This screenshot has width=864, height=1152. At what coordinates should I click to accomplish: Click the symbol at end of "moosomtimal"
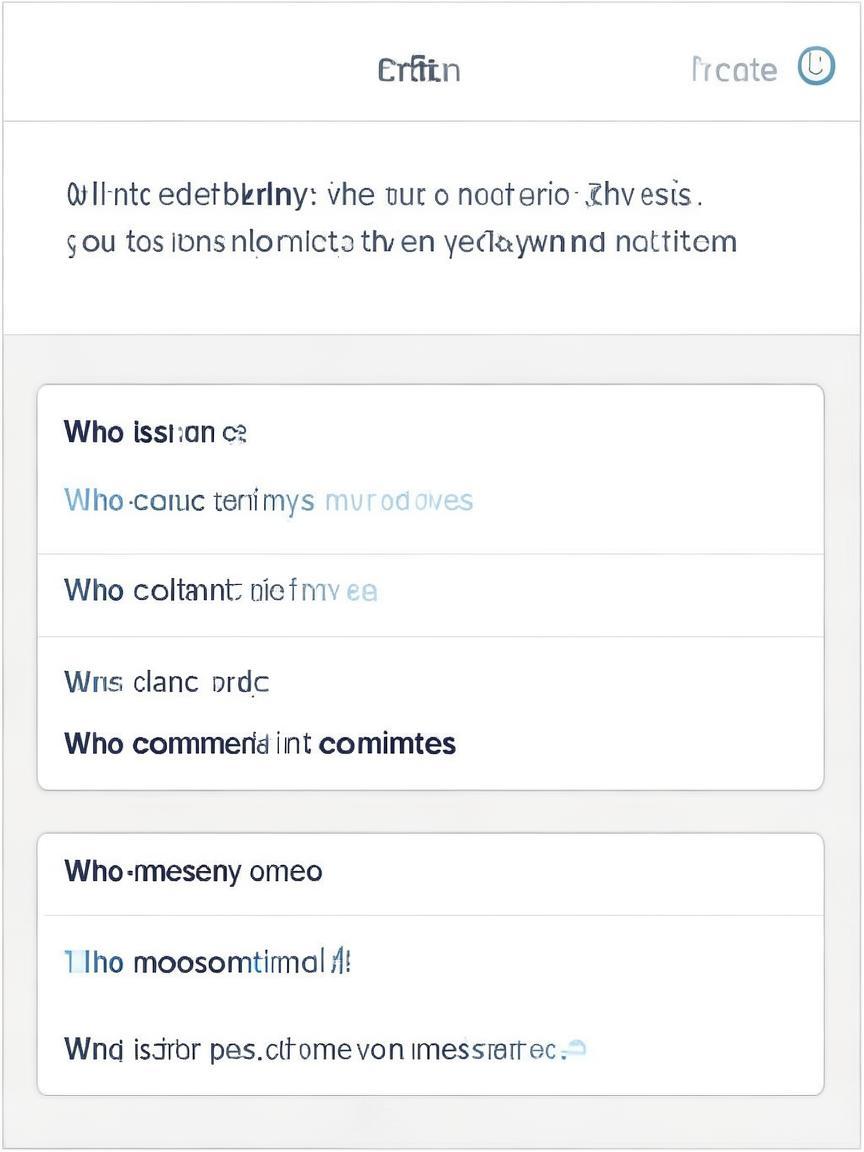coord(341,962)
